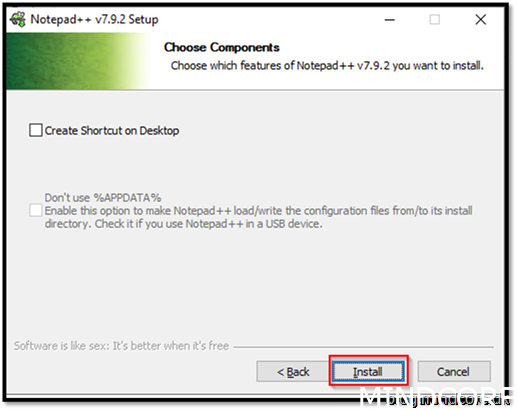Click the 'Choose which features' subtitle text

[x=327, y=65]
